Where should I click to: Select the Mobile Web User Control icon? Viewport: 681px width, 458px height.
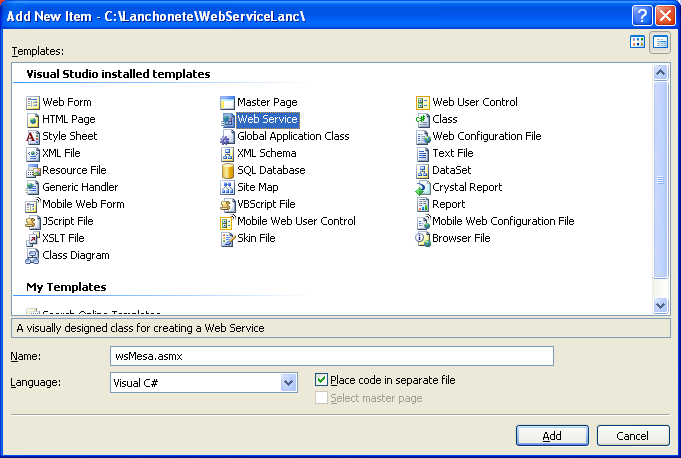[227, 222]
